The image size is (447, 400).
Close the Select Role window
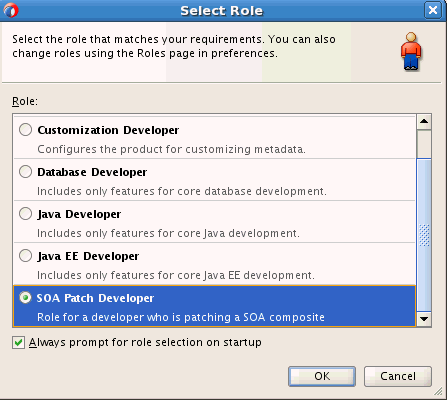coord(433,10)
